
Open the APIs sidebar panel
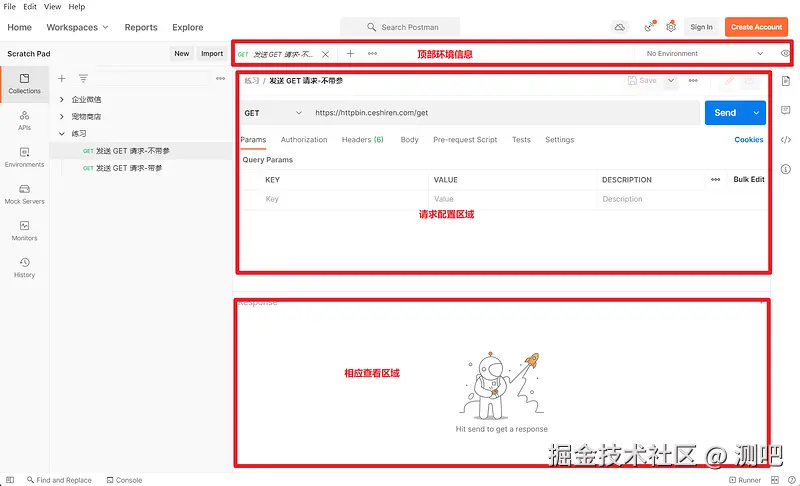(x=24, y=120)
